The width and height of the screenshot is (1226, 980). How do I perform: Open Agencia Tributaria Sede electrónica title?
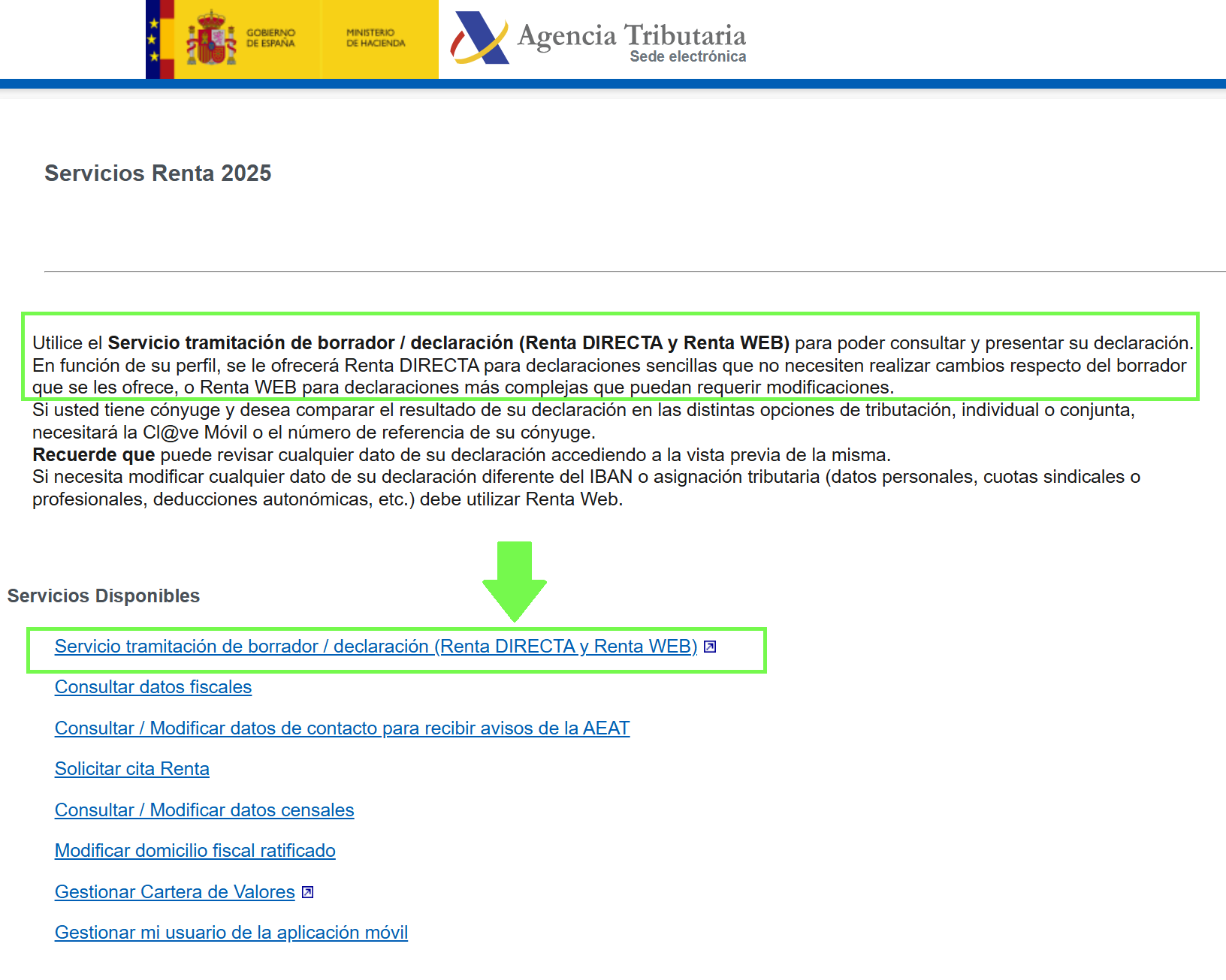632,43
